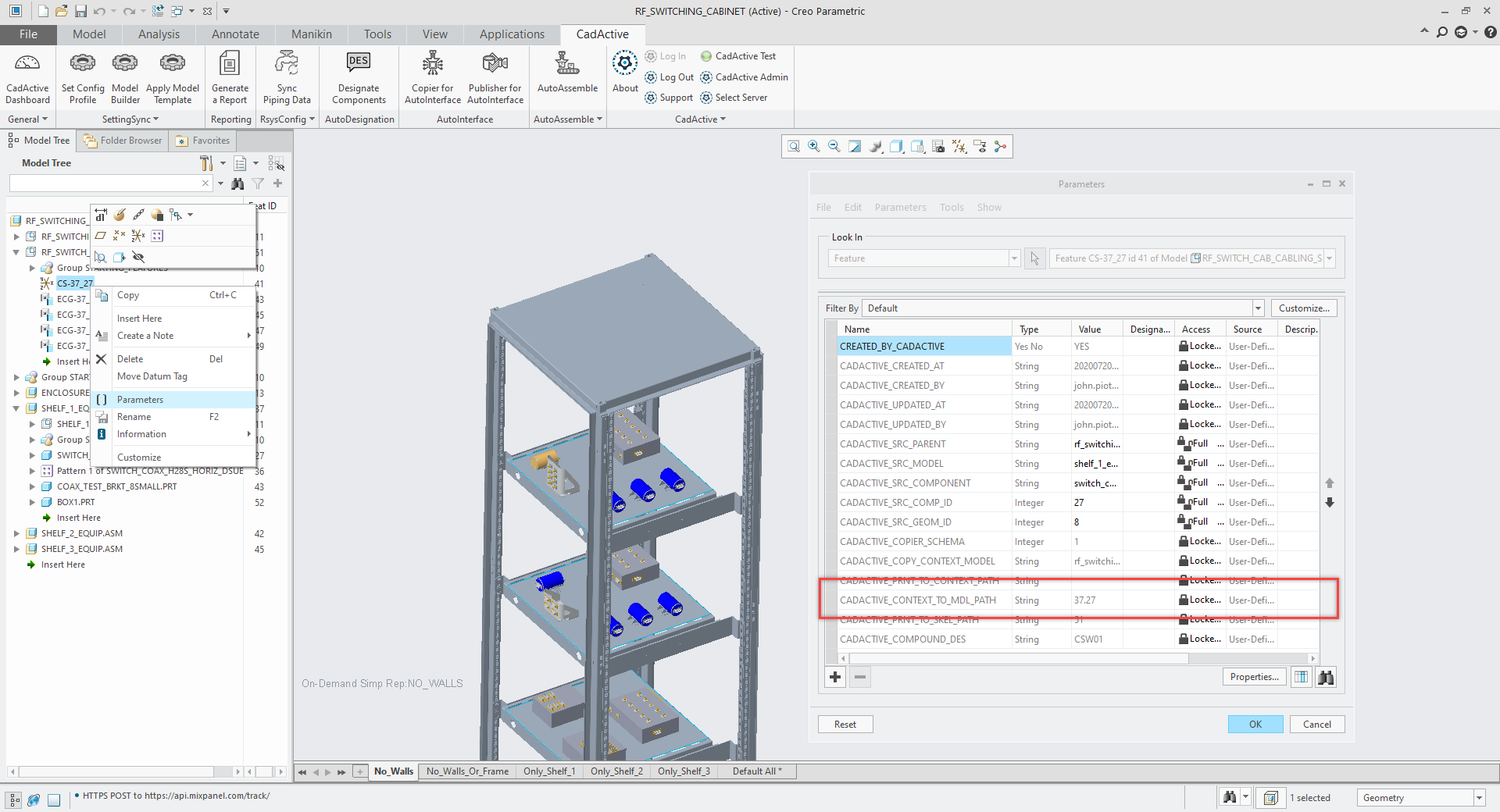The width and height of the screenshot is (1500, 812).
Task: Open the Look In Feature dropdown
Action: coord(1014,258)
